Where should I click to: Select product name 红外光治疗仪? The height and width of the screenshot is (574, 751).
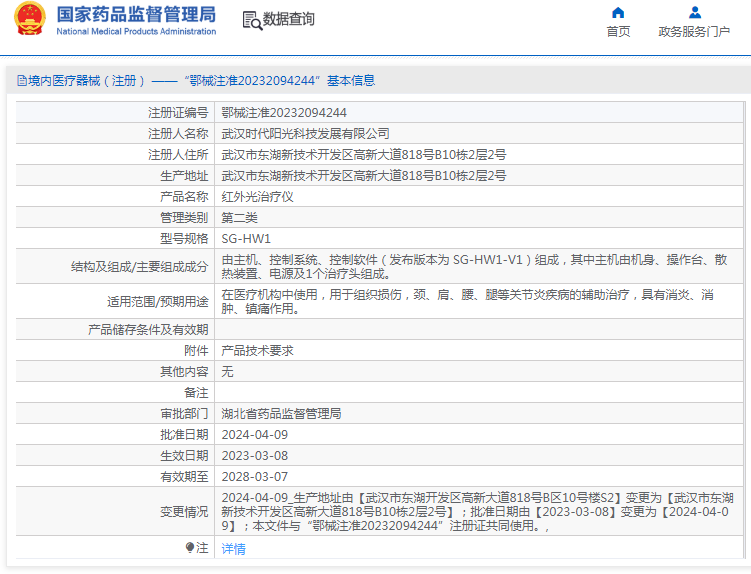click(x=257, y=197)
